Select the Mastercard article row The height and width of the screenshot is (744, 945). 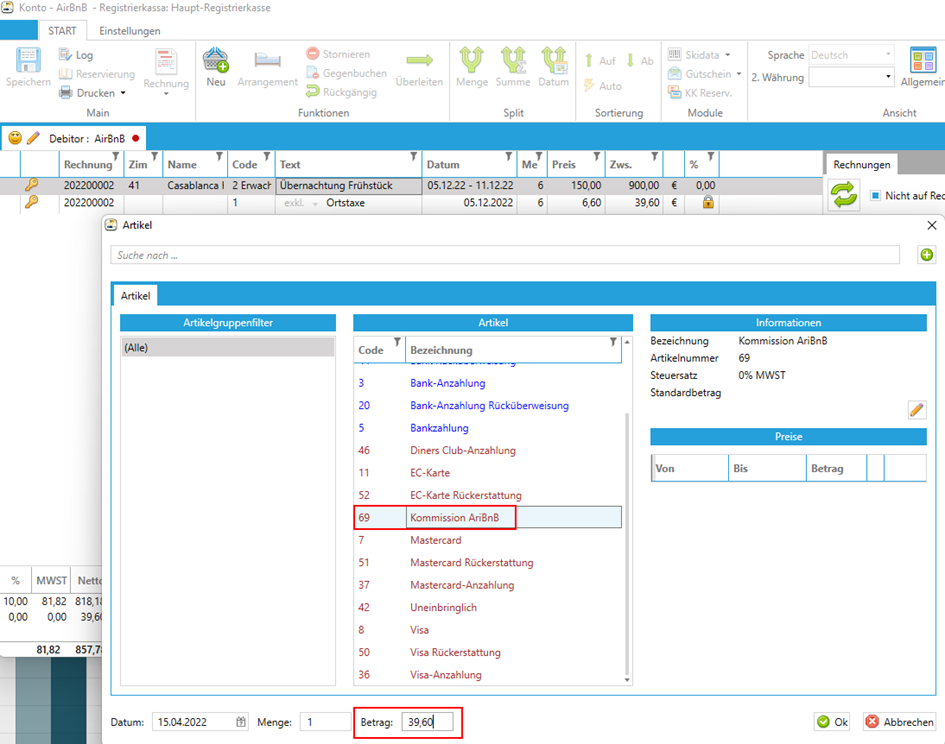(435, 540)
